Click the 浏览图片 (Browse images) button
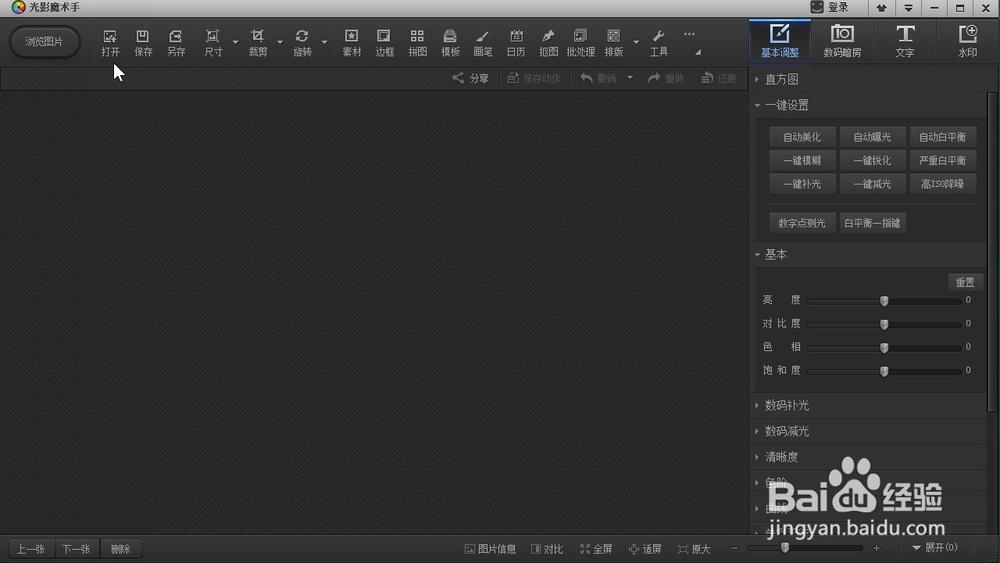The width and height of the screenshot is (1000, 563). click(44, 42)
